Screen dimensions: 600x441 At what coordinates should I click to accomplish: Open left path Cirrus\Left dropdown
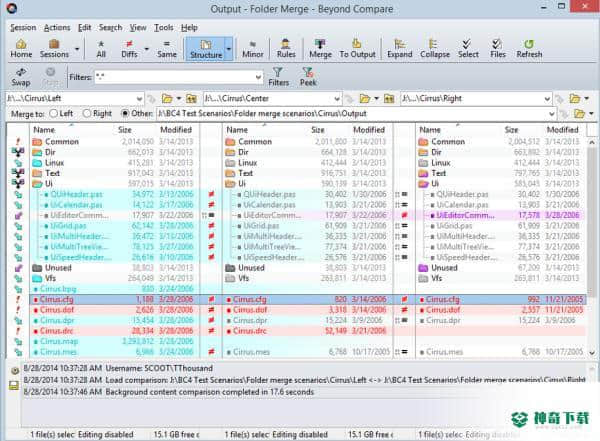(x=139, y=99)
